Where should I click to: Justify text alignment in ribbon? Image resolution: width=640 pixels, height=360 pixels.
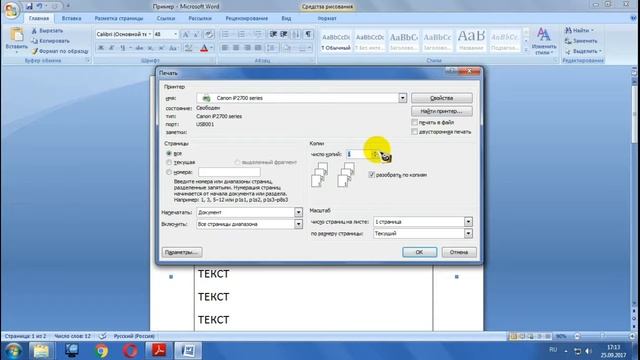click(x=258, y=48)
